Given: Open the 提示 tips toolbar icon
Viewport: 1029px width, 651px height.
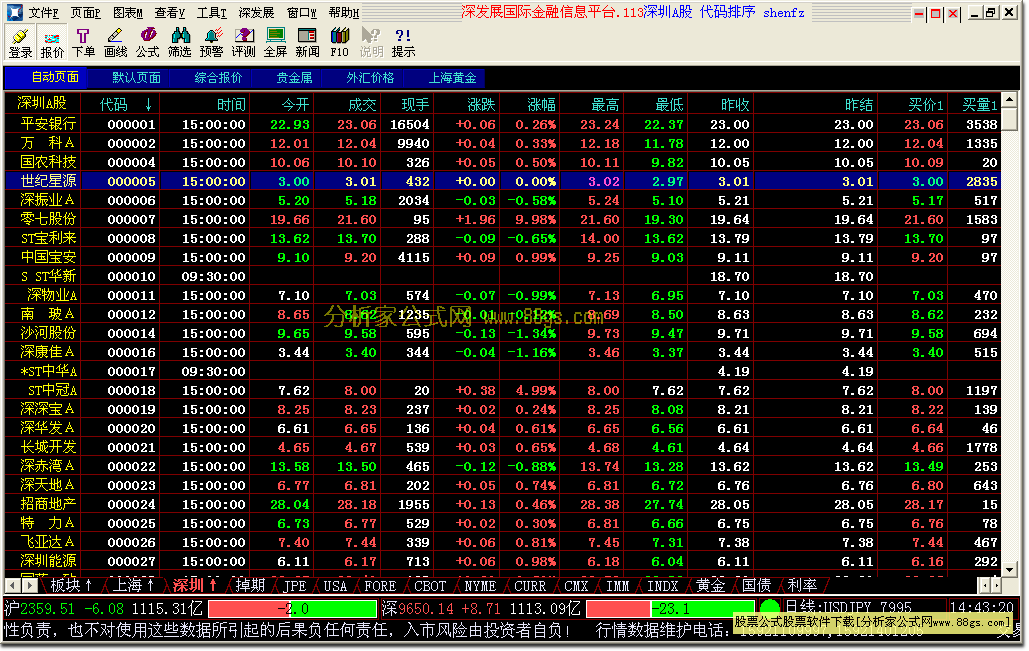Looking at the screenshot, I should point(404,43).
